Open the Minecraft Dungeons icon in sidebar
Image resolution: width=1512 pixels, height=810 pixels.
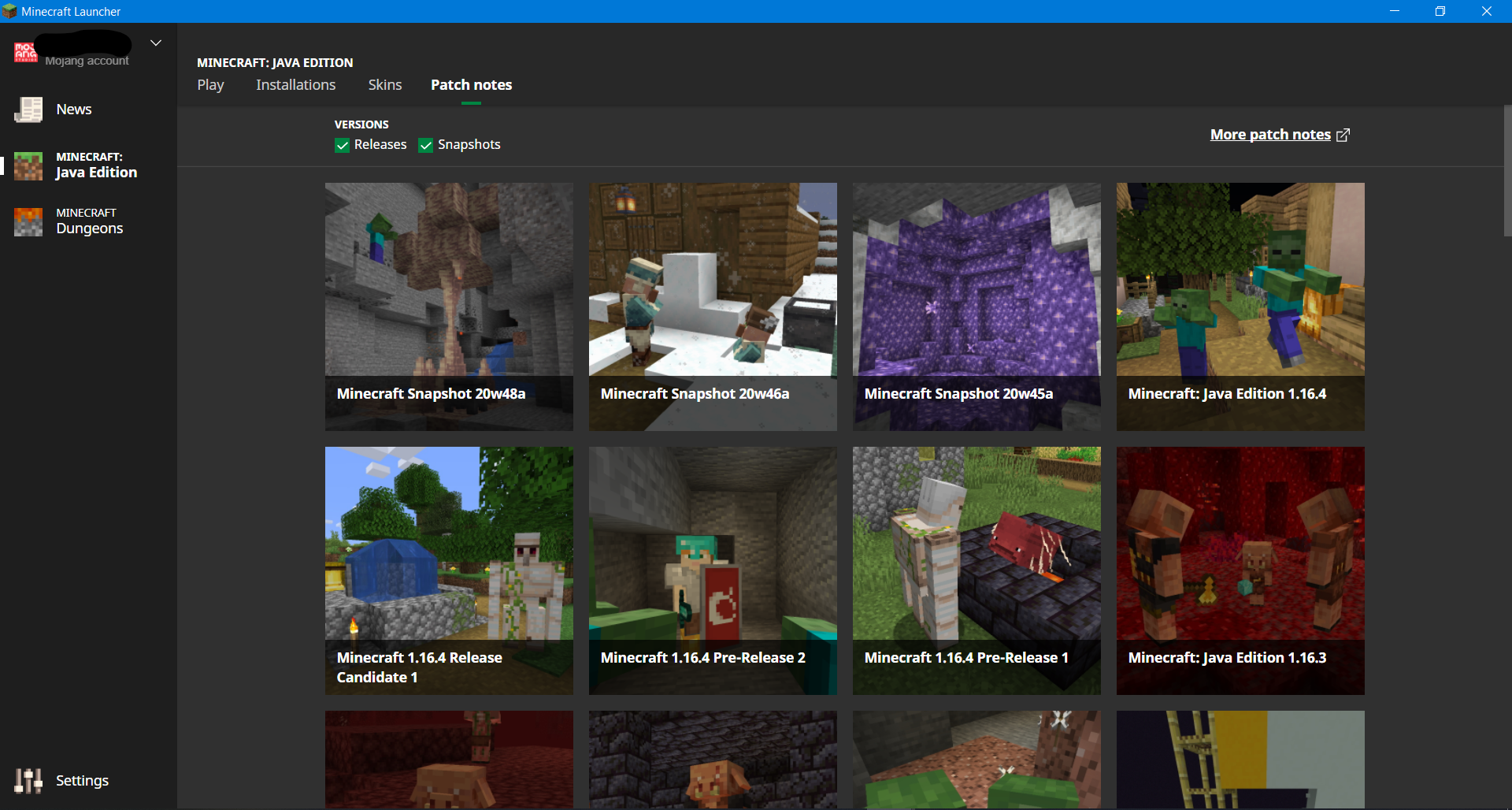(x=28, y=221)
